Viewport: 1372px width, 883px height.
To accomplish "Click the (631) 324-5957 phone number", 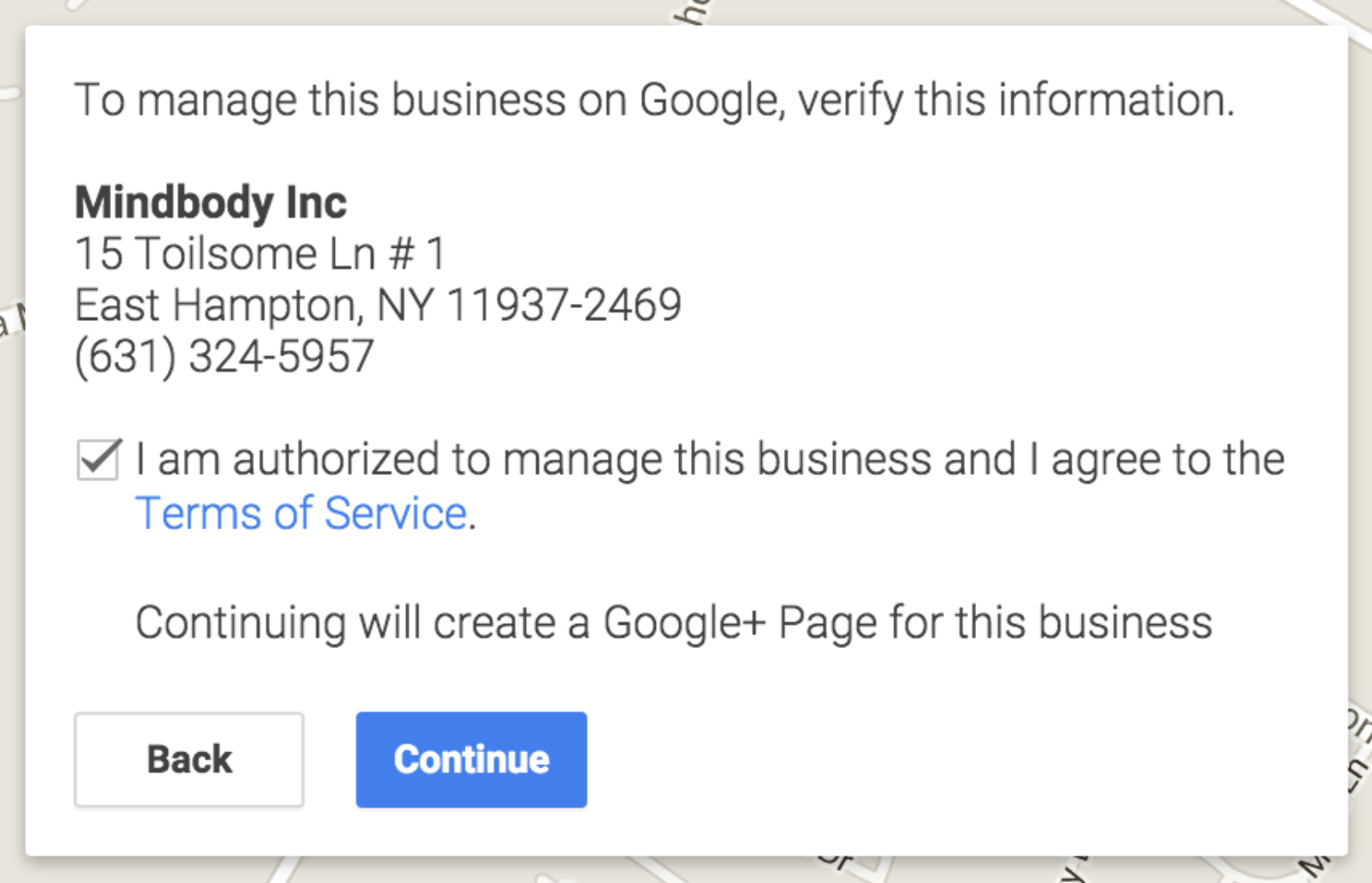I will pyautogui.click(x=224, y=356).
